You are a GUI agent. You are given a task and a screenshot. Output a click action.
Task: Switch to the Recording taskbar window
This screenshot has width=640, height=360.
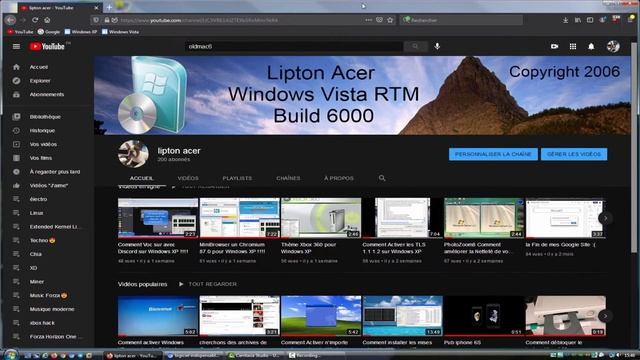click(x=315, y=355)
